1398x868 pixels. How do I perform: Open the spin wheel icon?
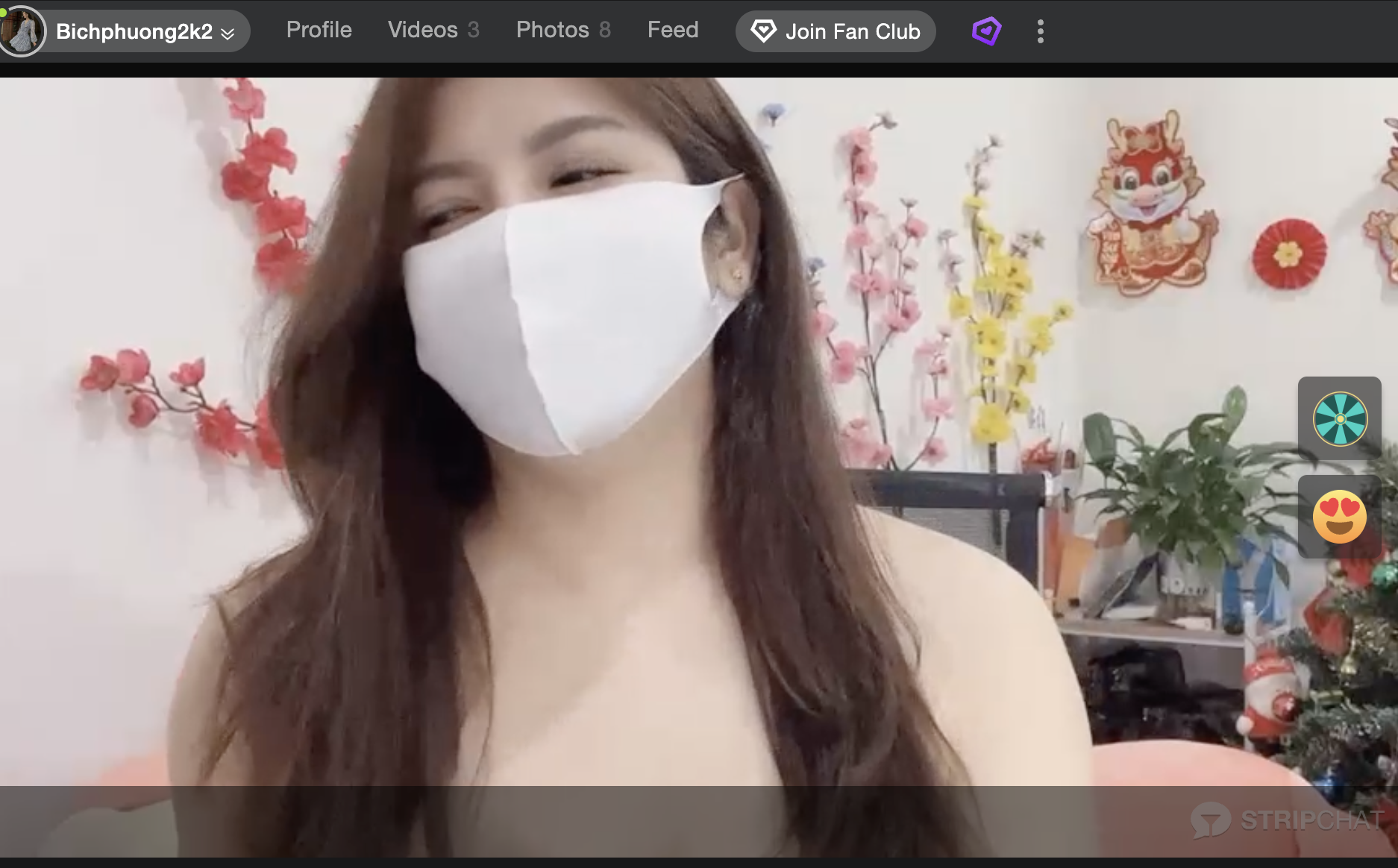tap(1339, 419)
